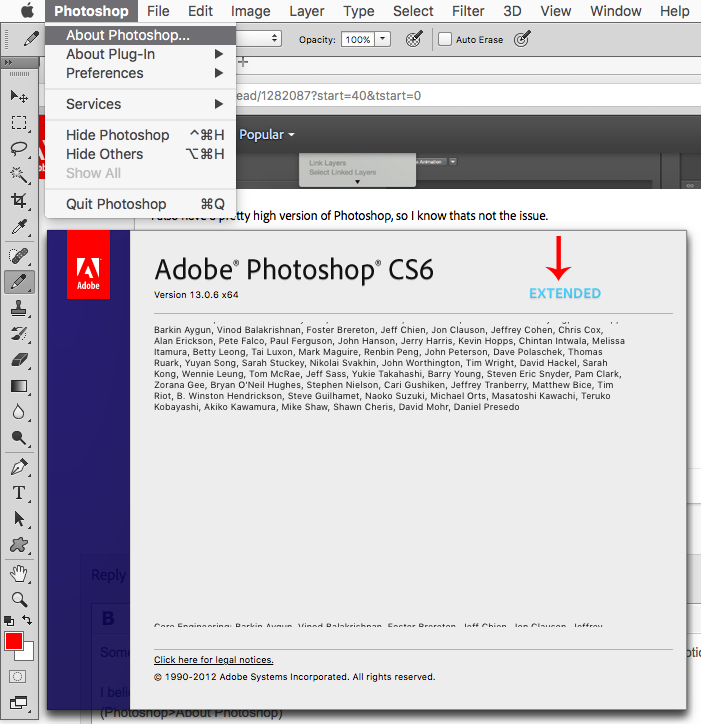
Task: Select the Pencil tool in toolbox
Action: [x=19, y=282]
